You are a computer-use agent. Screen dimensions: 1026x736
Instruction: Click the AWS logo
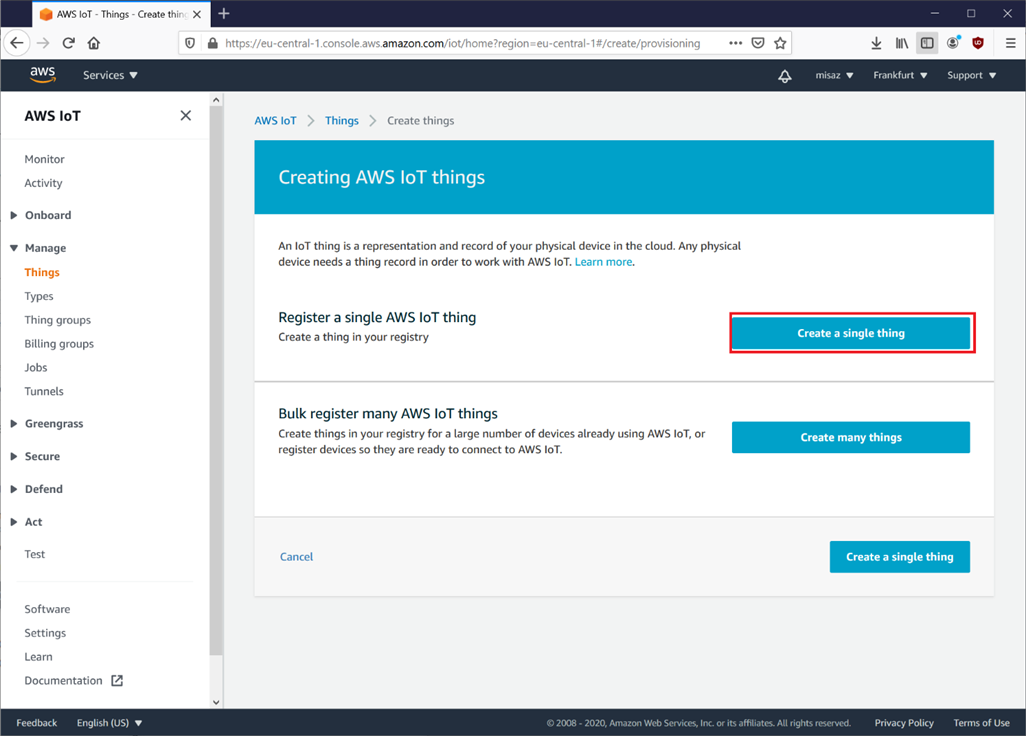click(x=43, y=75)
